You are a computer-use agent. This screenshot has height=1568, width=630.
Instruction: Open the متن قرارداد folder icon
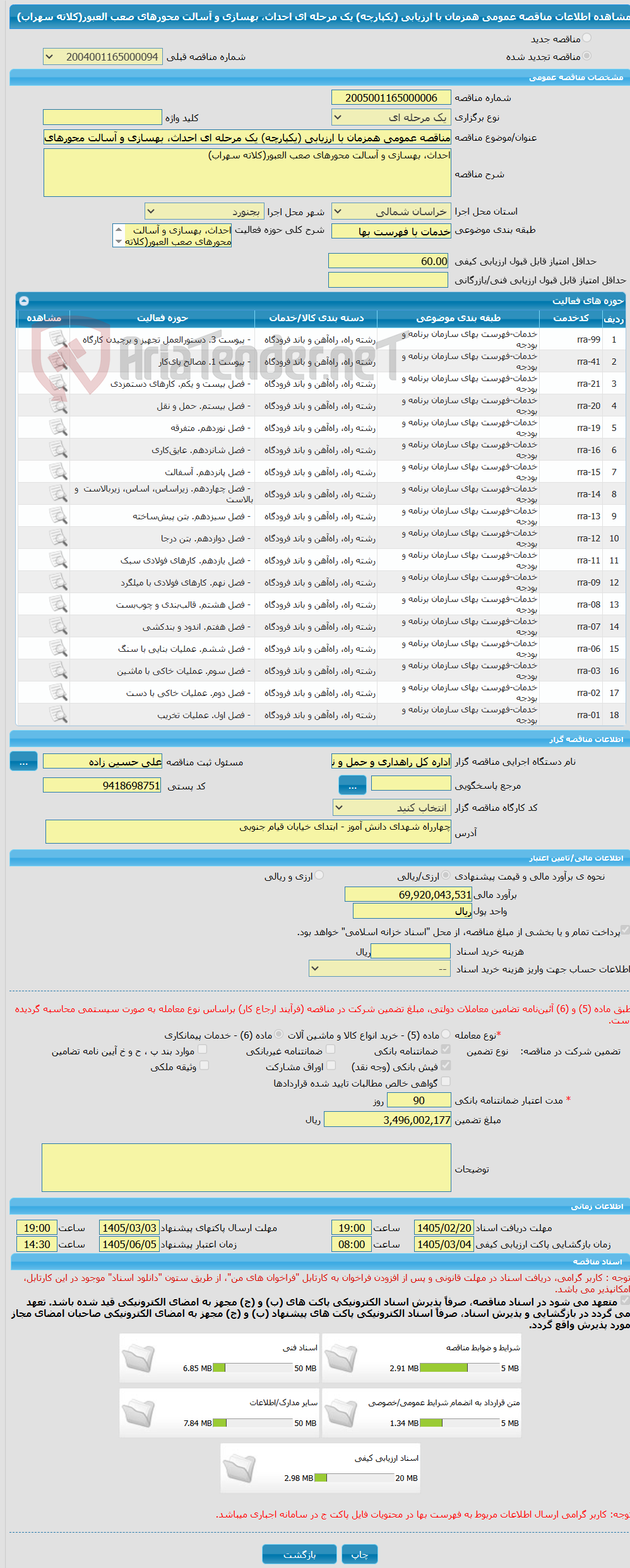[342, 1413]
